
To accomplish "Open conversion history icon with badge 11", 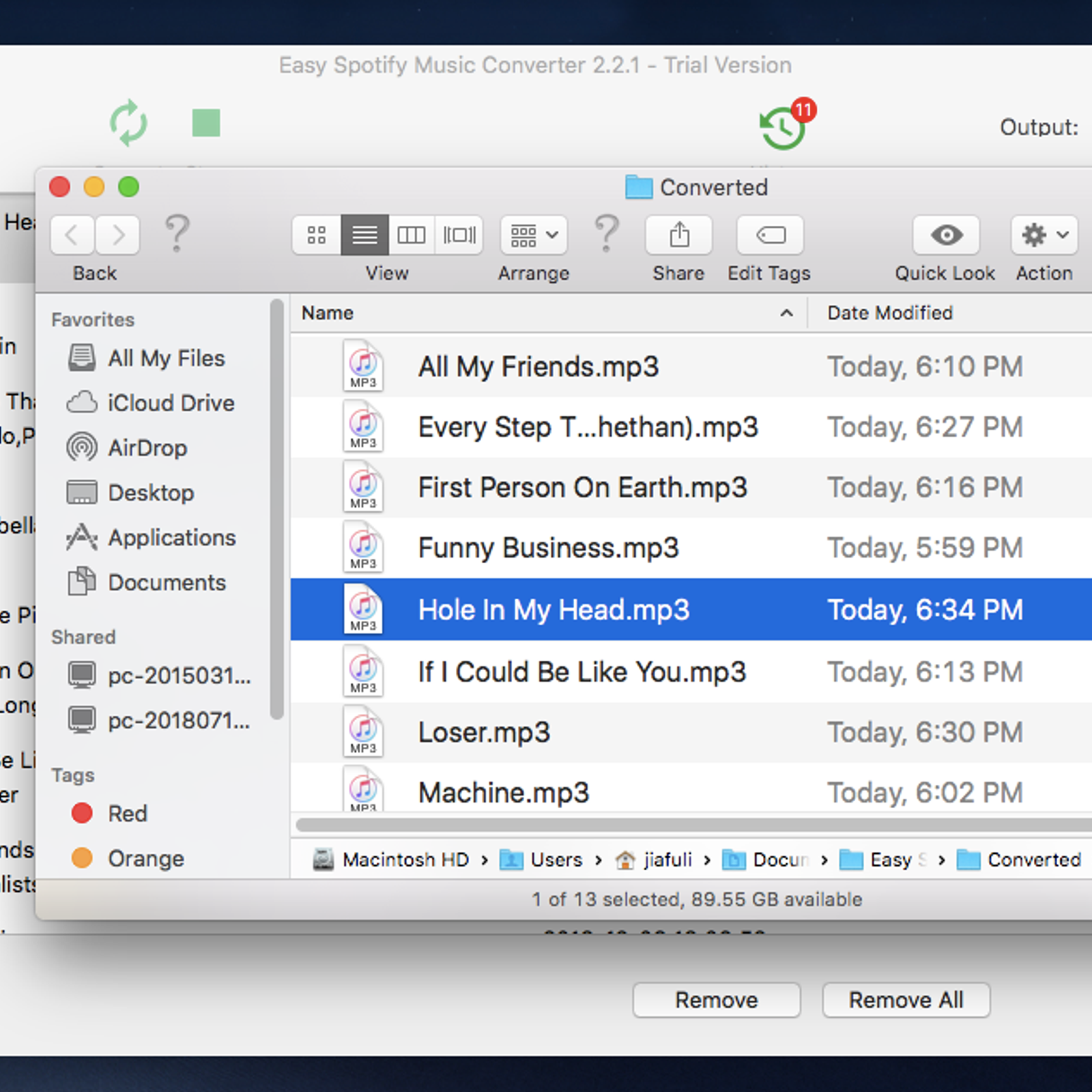I will point(786,124).
